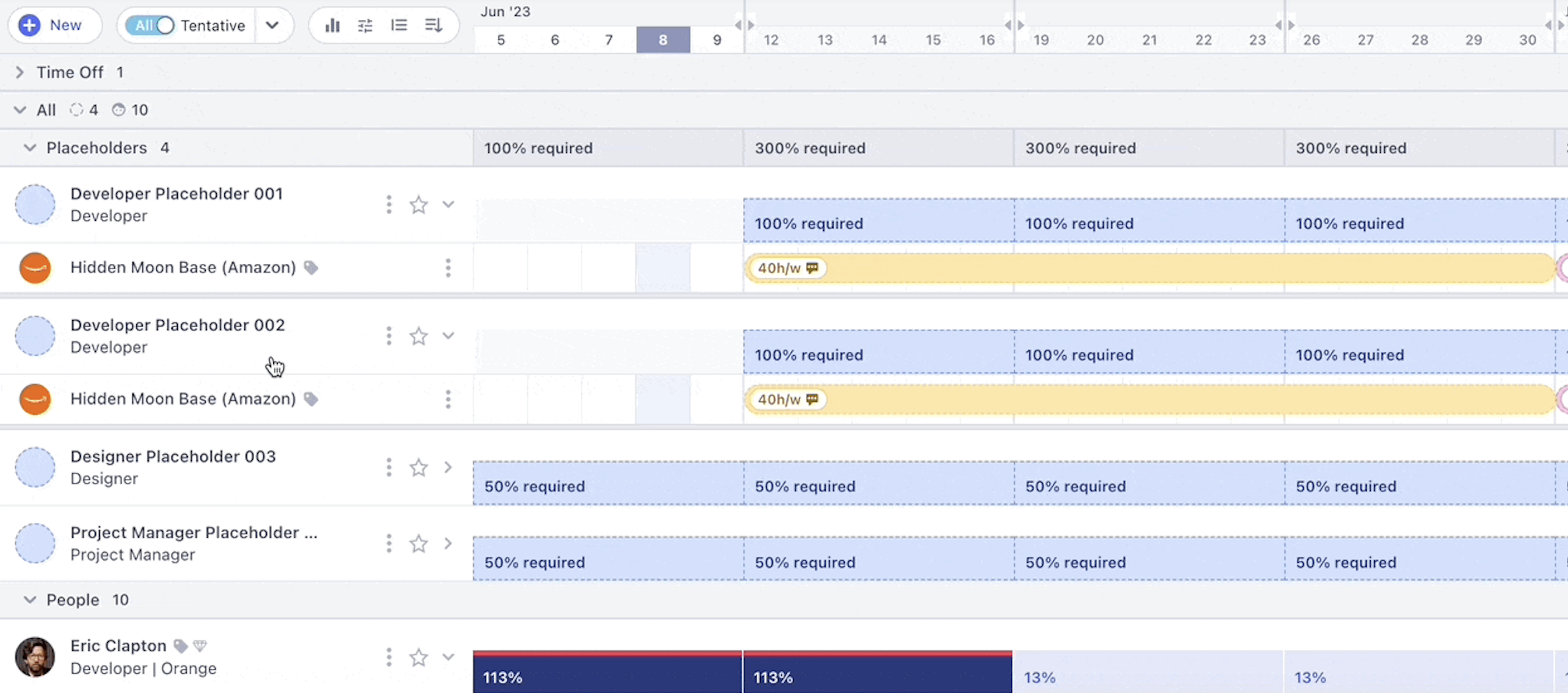Screen dimensions: 1568x693
Task: Click Eric Clapton's profile photo
Action: tap(35, 657)
